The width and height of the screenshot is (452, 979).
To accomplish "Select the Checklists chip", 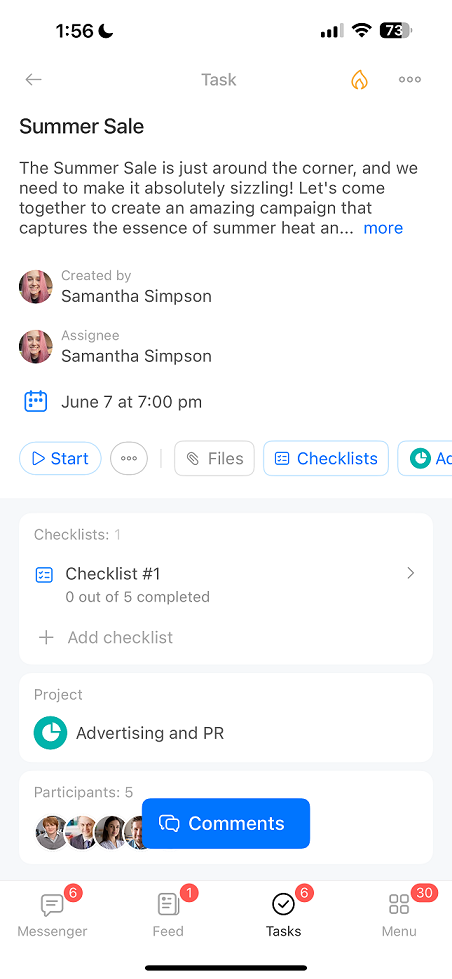I will (326, 458).
